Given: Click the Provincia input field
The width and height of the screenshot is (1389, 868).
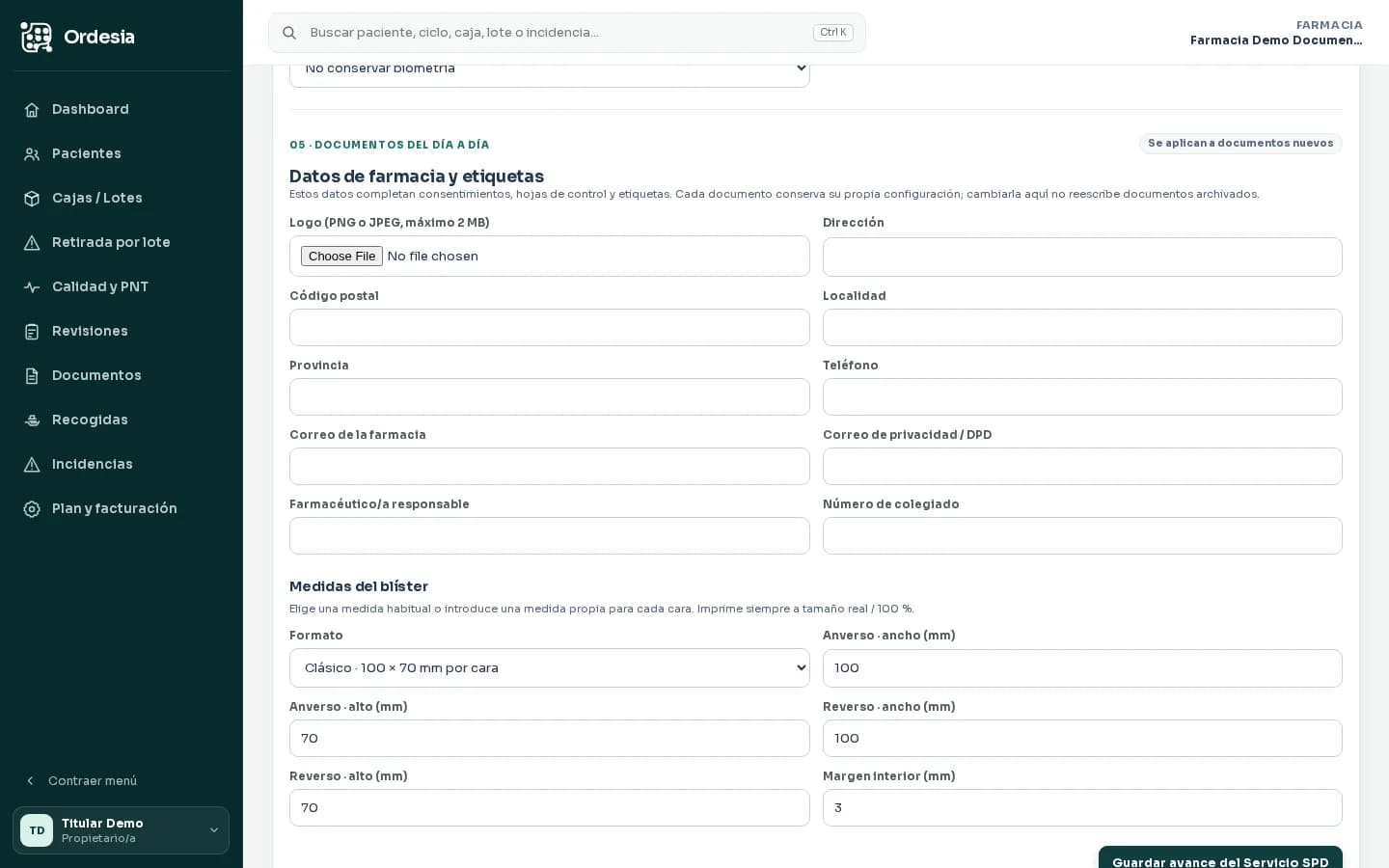Looking at the screenshot, I should pos(550,397).
